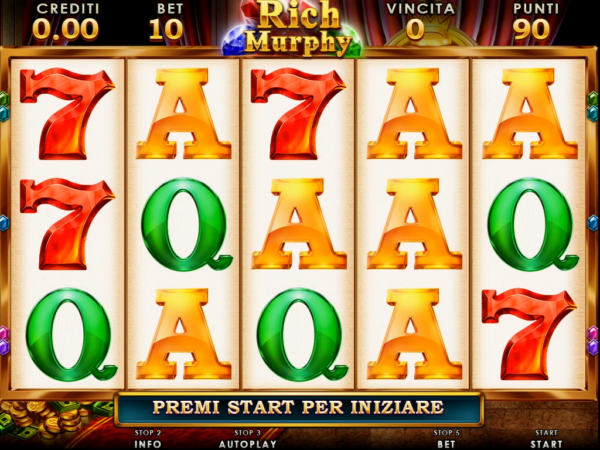Viewport: 600px width, 450px height.
Task: Click the gold A in the third reel's middle row
Action: click(x=299, y=224)
